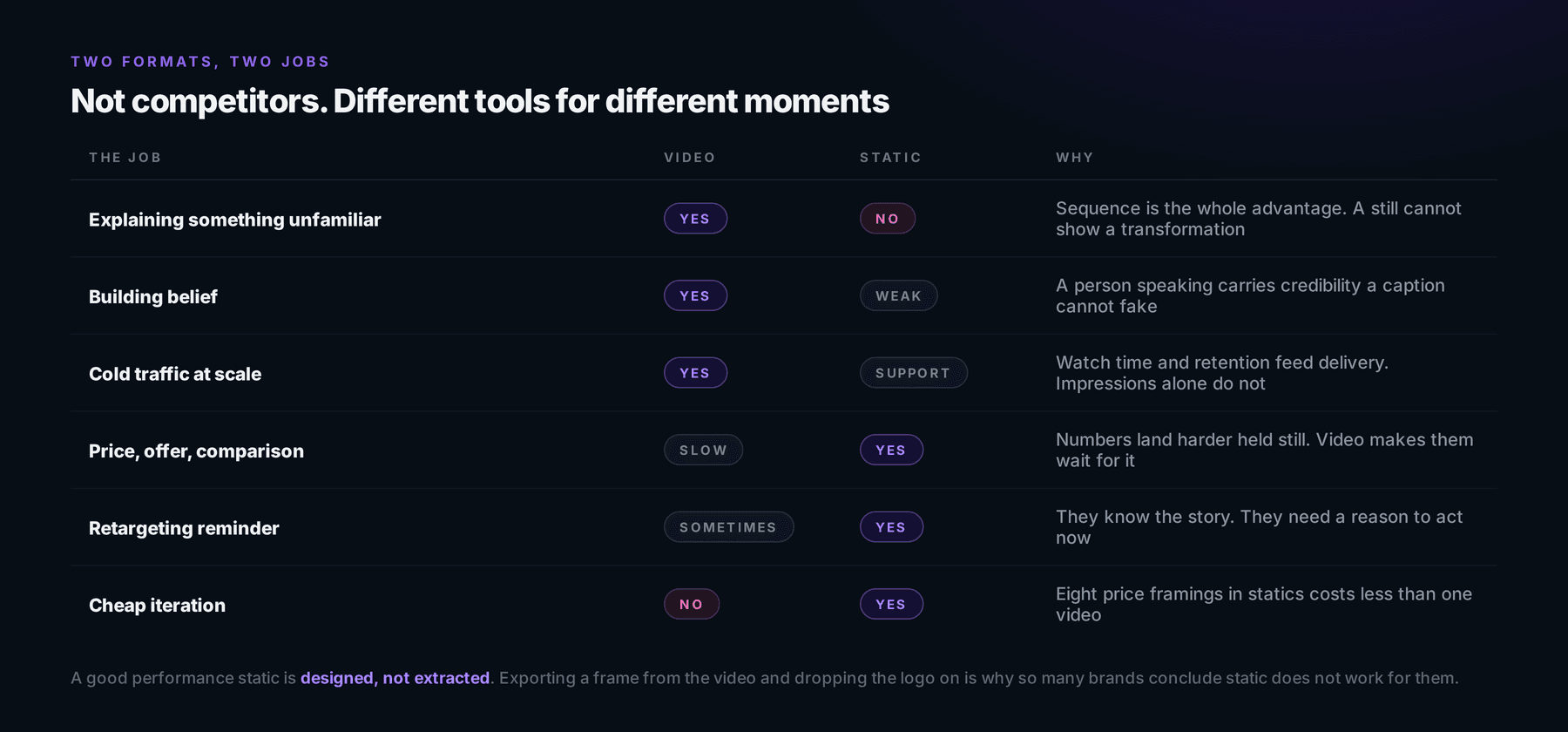
Task: Click the NO static badge in first row
Action: pyautogui.click(x=888, y=219)
